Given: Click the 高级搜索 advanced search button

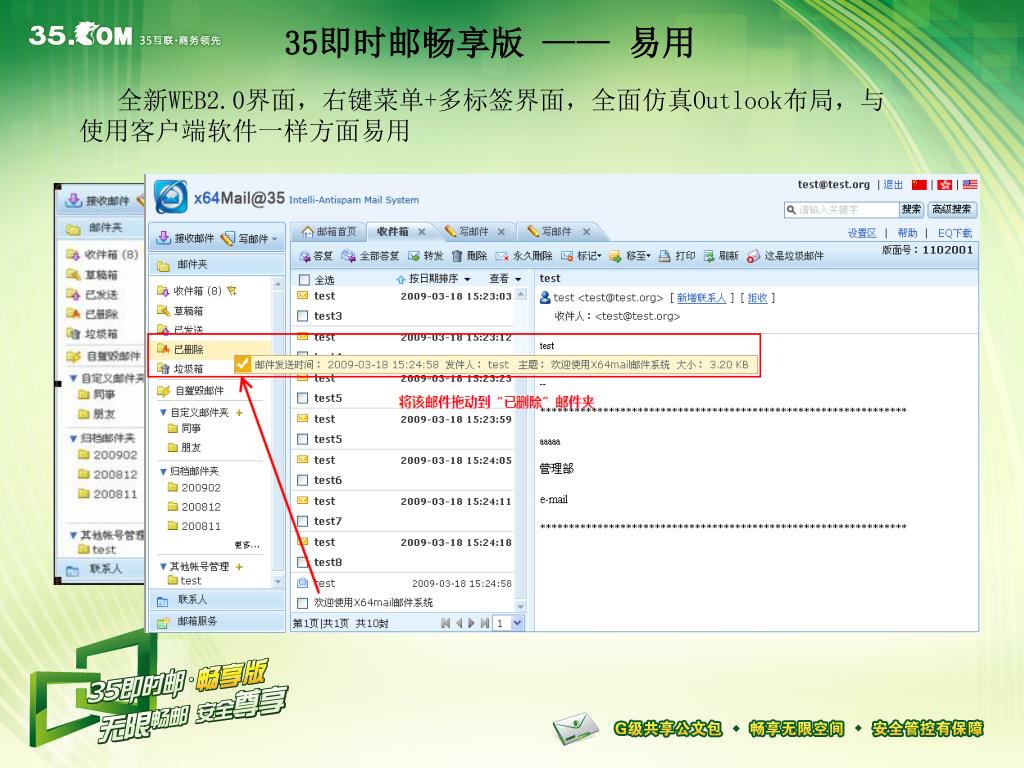Looking at the screenshot, I should point(952,210).
